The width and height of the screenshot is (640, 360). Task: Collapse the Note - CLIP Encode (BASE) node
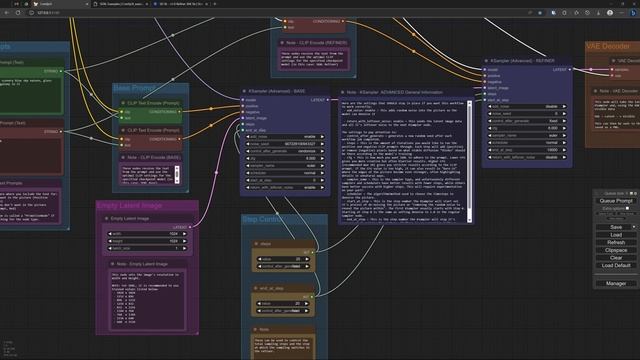click(x=123, y=158)
